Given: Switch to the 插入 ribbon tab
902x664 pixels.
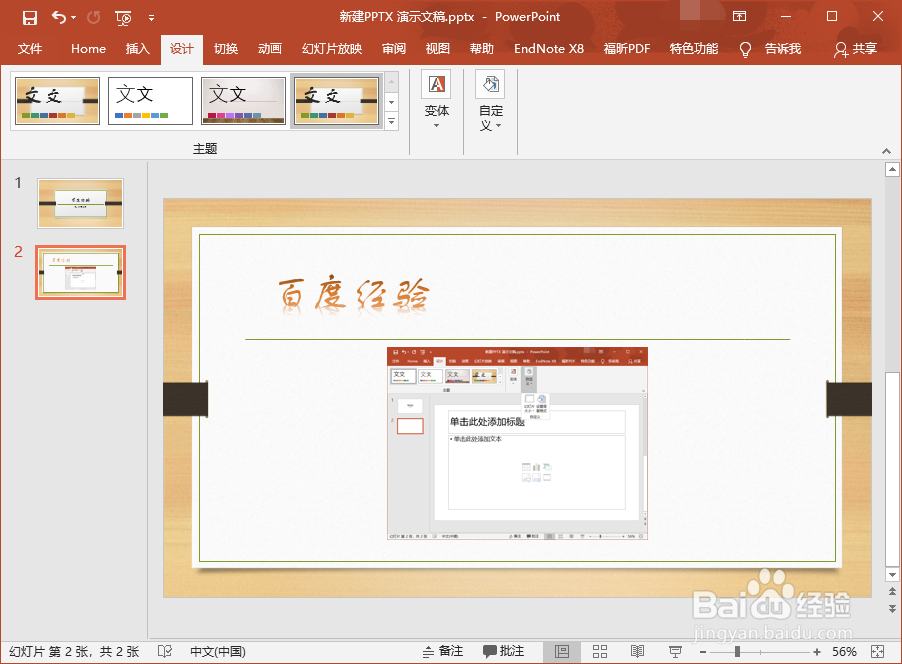Looking at the screenshot, I should click(x=137, y=48).
